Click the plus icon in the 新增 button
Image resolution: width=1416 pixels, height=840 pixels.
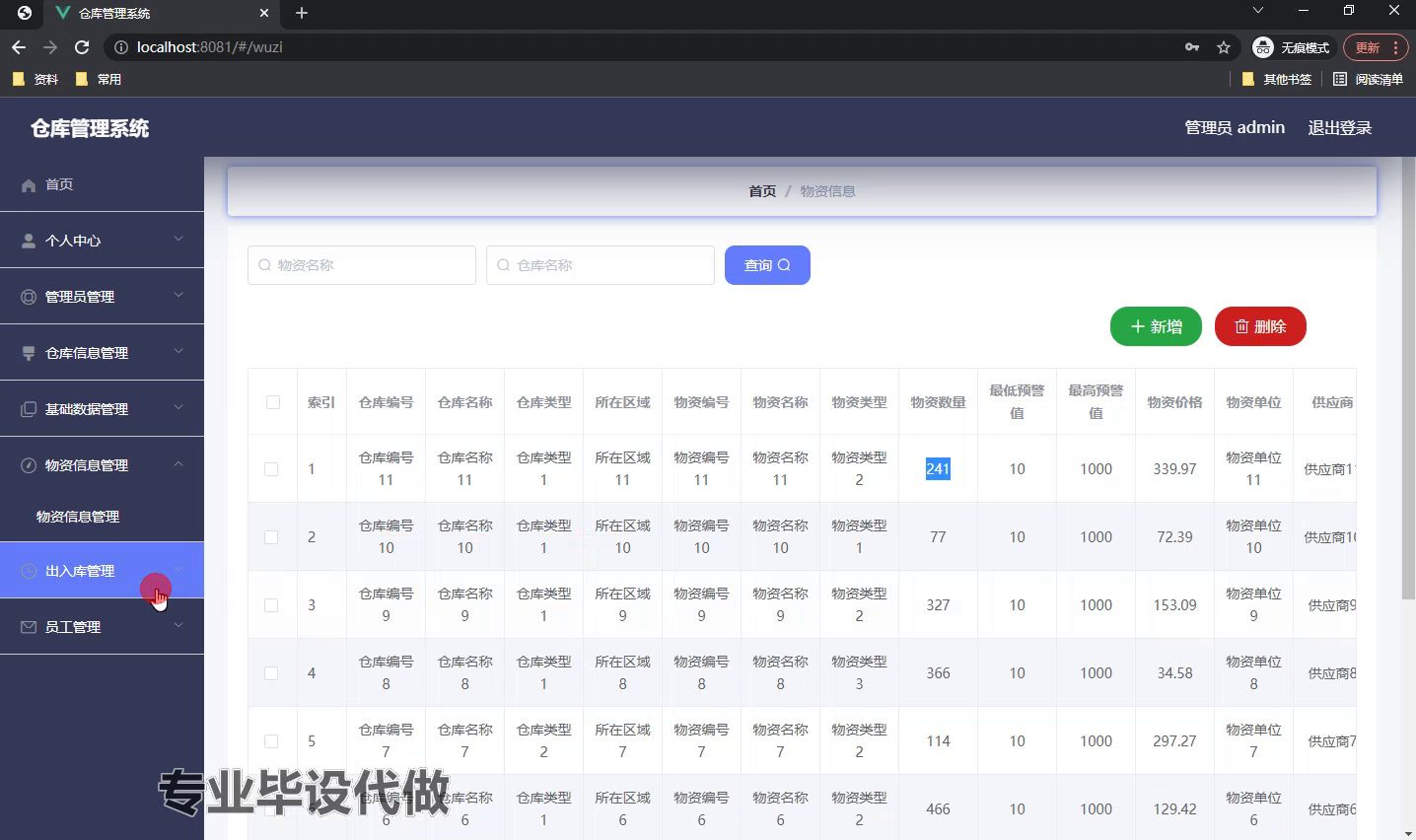click(x=1137, y=326)
